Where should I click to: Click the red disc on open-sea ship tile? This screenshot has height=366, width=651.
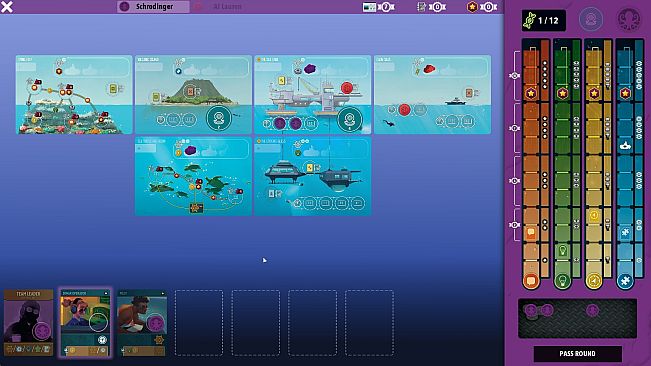(x=404, y=110)
